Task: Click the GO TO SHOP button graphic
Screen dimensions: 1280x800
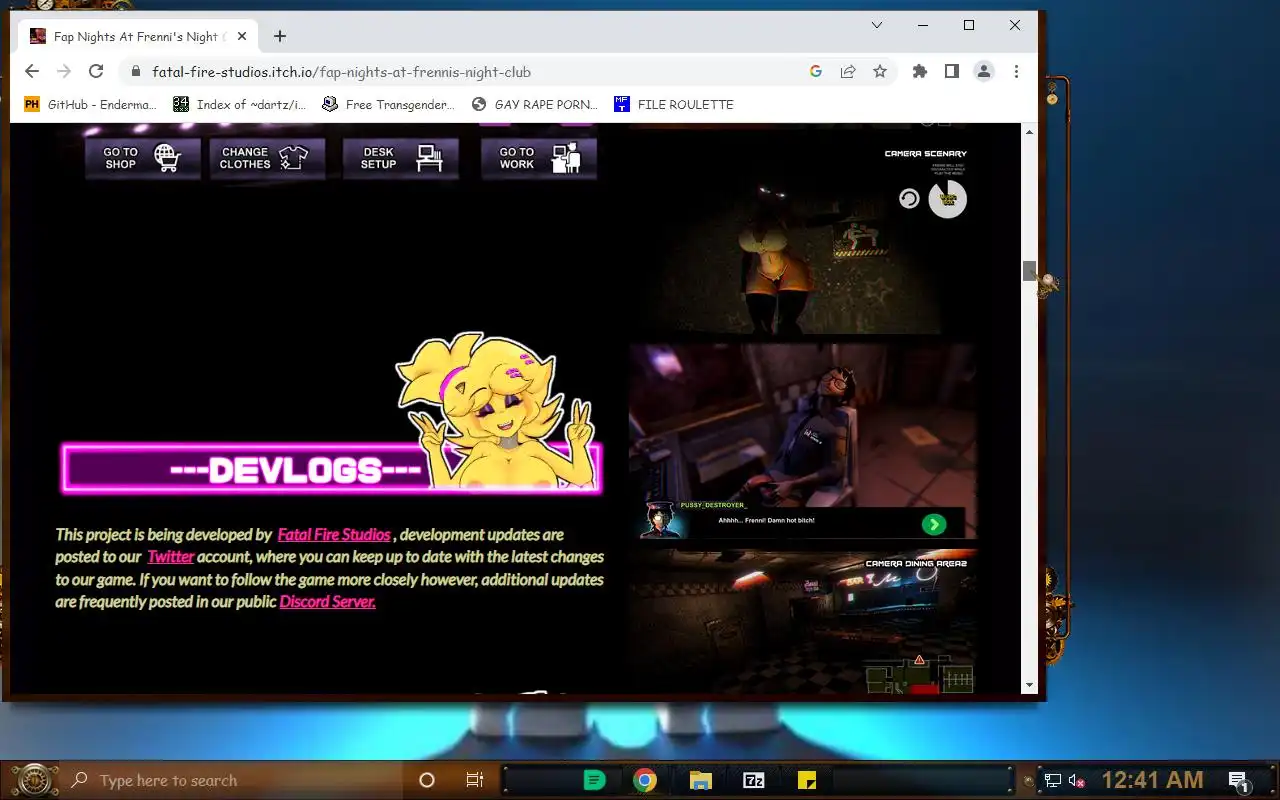Action: 142,158
